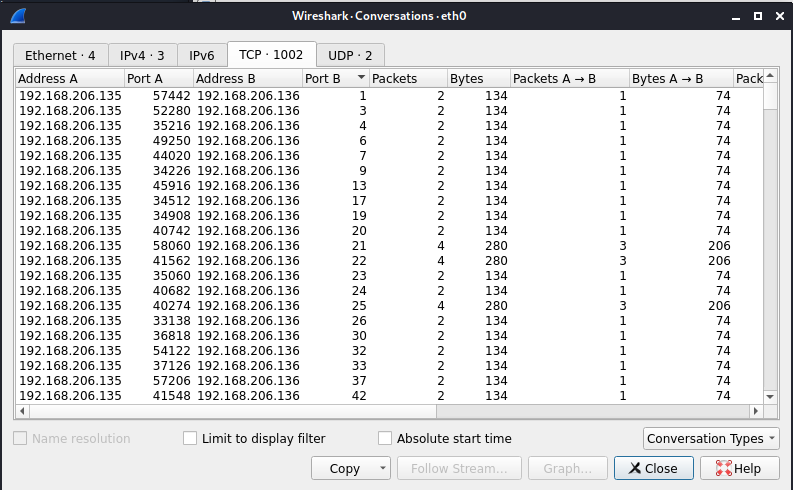Maximize the Conversations window
This screenshot has height=490, width=793.
758,16
